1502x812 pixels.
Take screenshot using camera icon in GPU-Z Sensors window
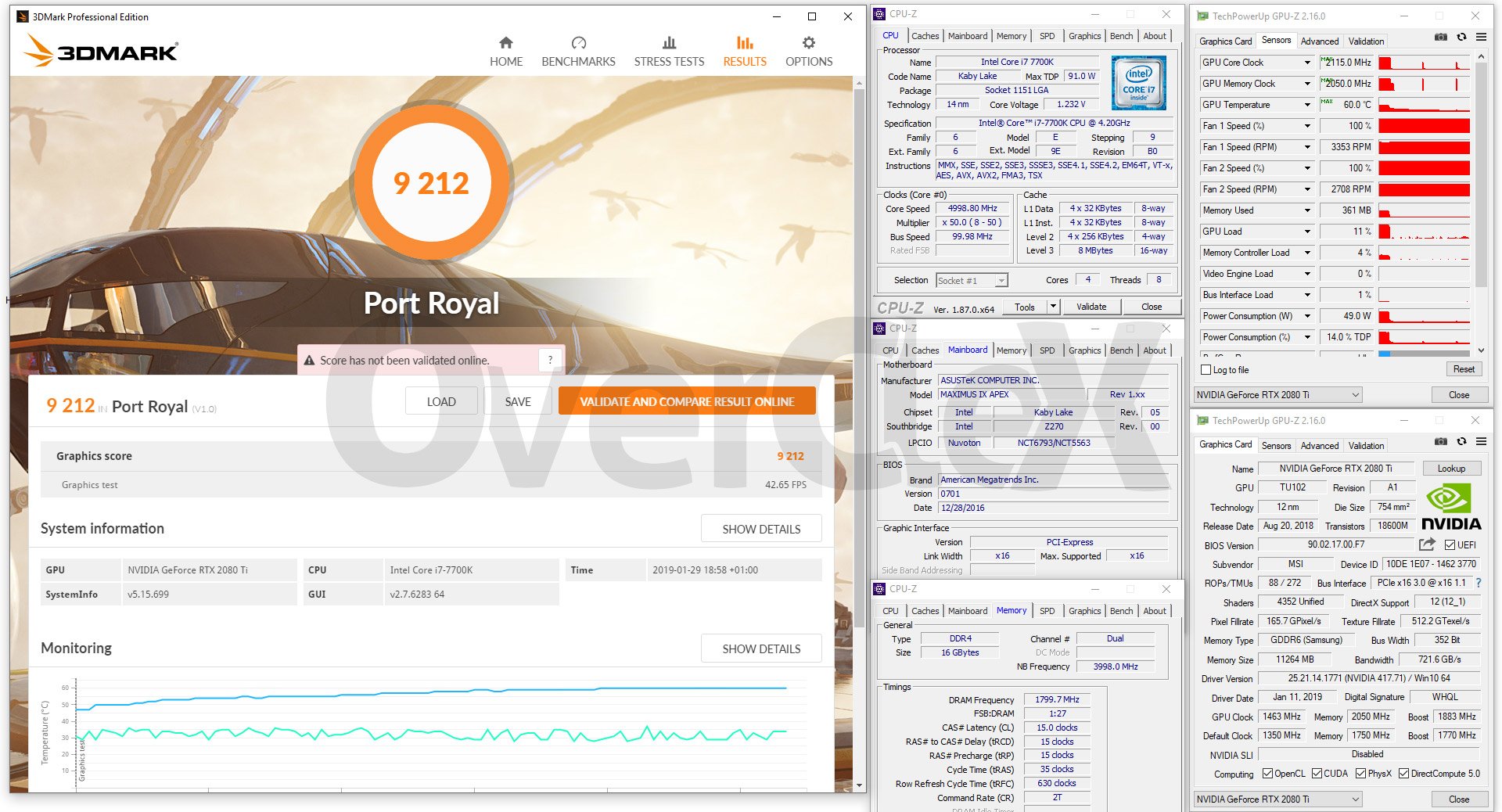point(1440,37)
